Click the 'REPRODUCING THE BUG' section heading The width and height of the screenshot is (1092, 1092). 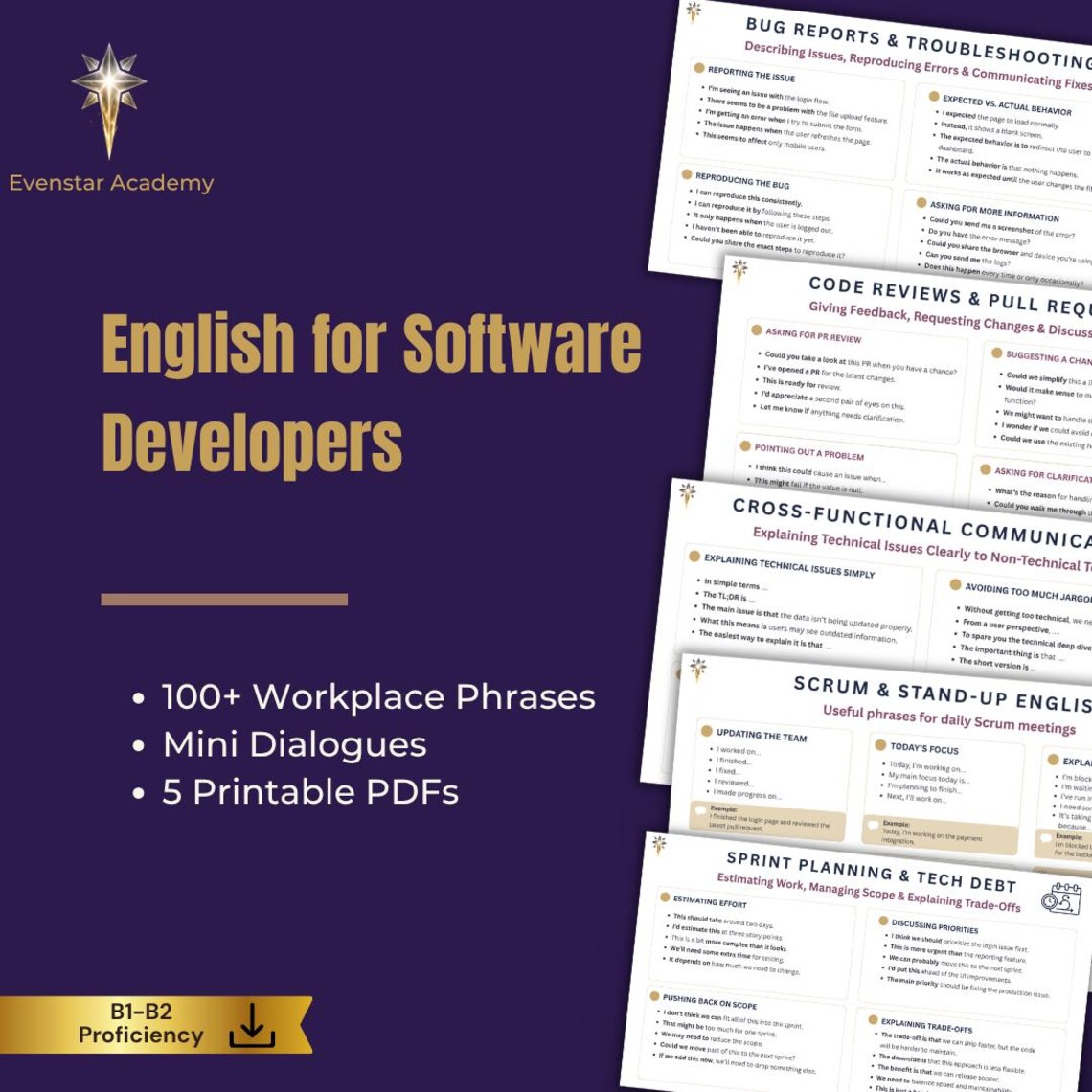pyautogui.click(x=742, y=180)
